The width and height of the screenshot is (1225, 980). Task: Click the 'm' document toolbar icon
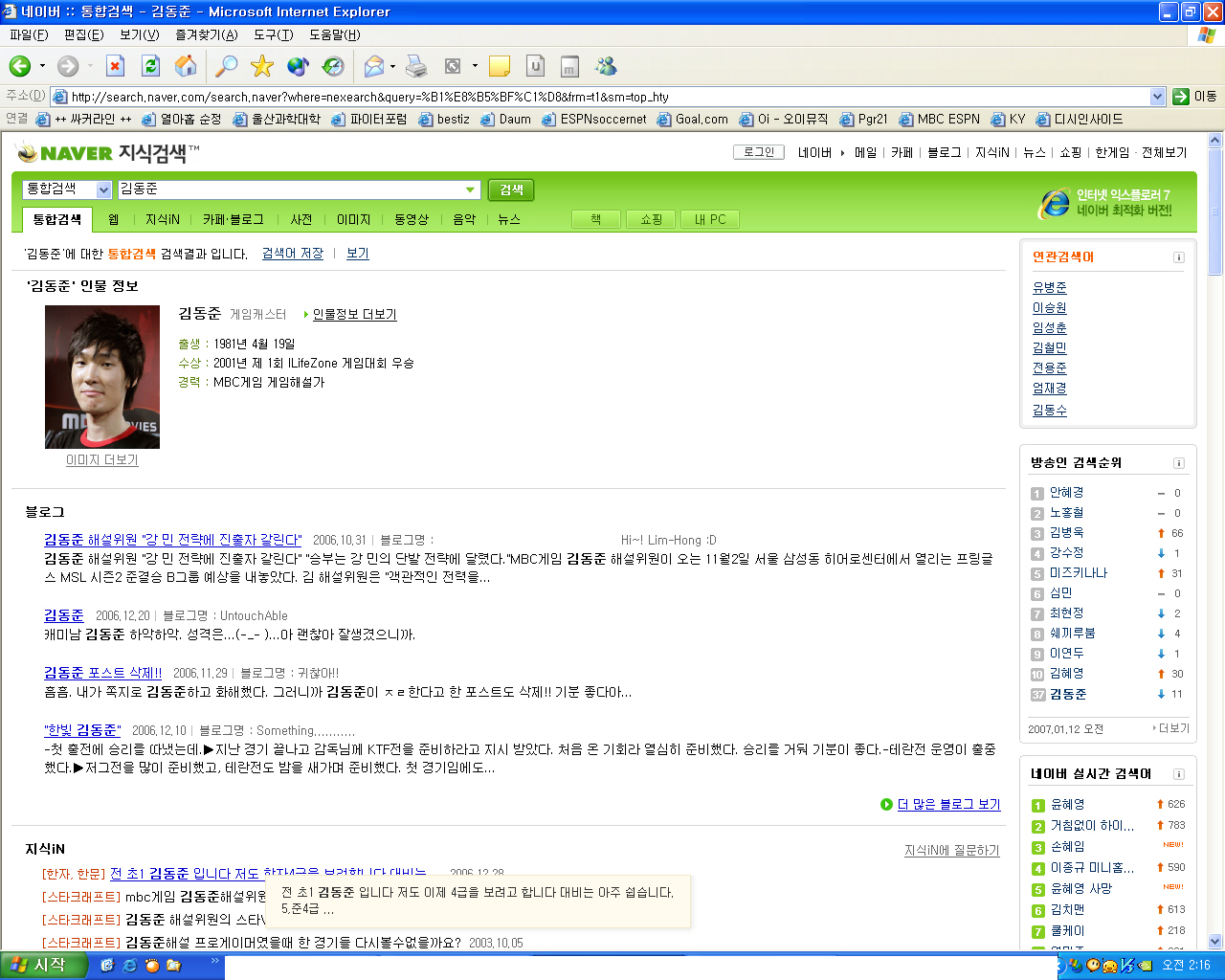[x=569, y=66]
